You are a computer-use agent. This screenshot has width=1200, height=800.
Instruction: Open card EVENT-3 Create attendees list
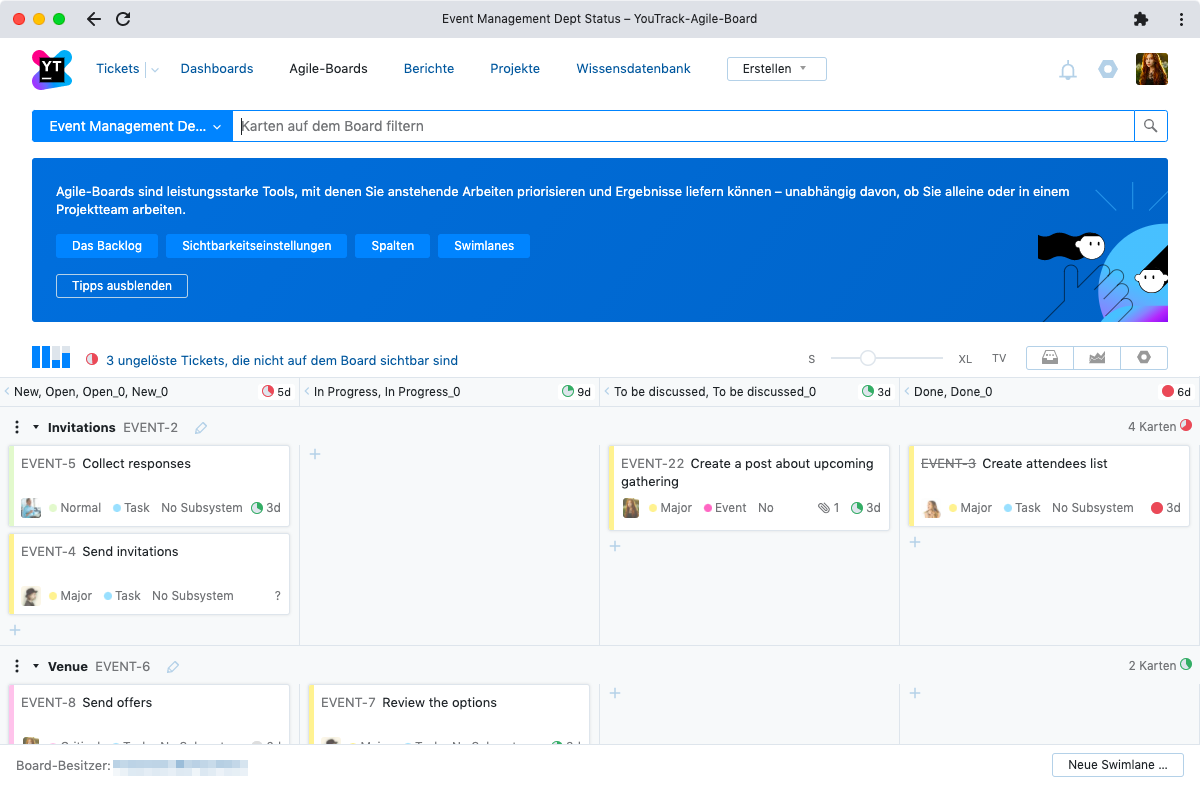tap(1050, 486)
